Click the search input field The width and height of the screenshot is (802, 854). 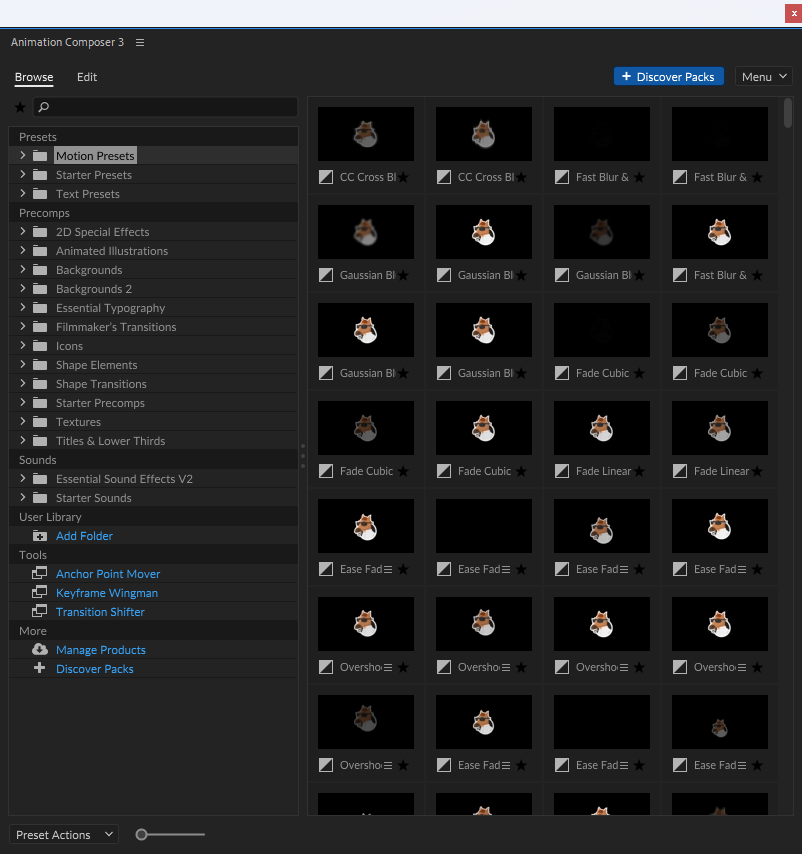166,107
